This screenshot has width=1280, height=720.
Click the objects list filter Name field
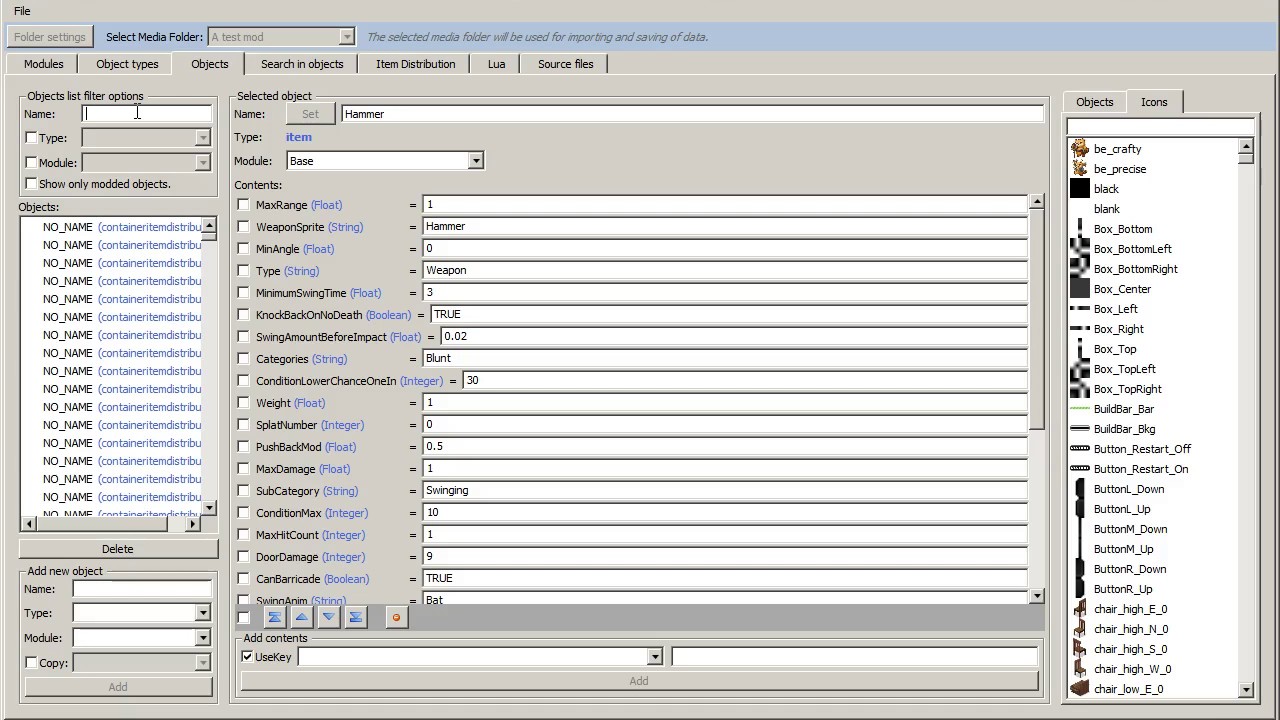pos(147,113)
